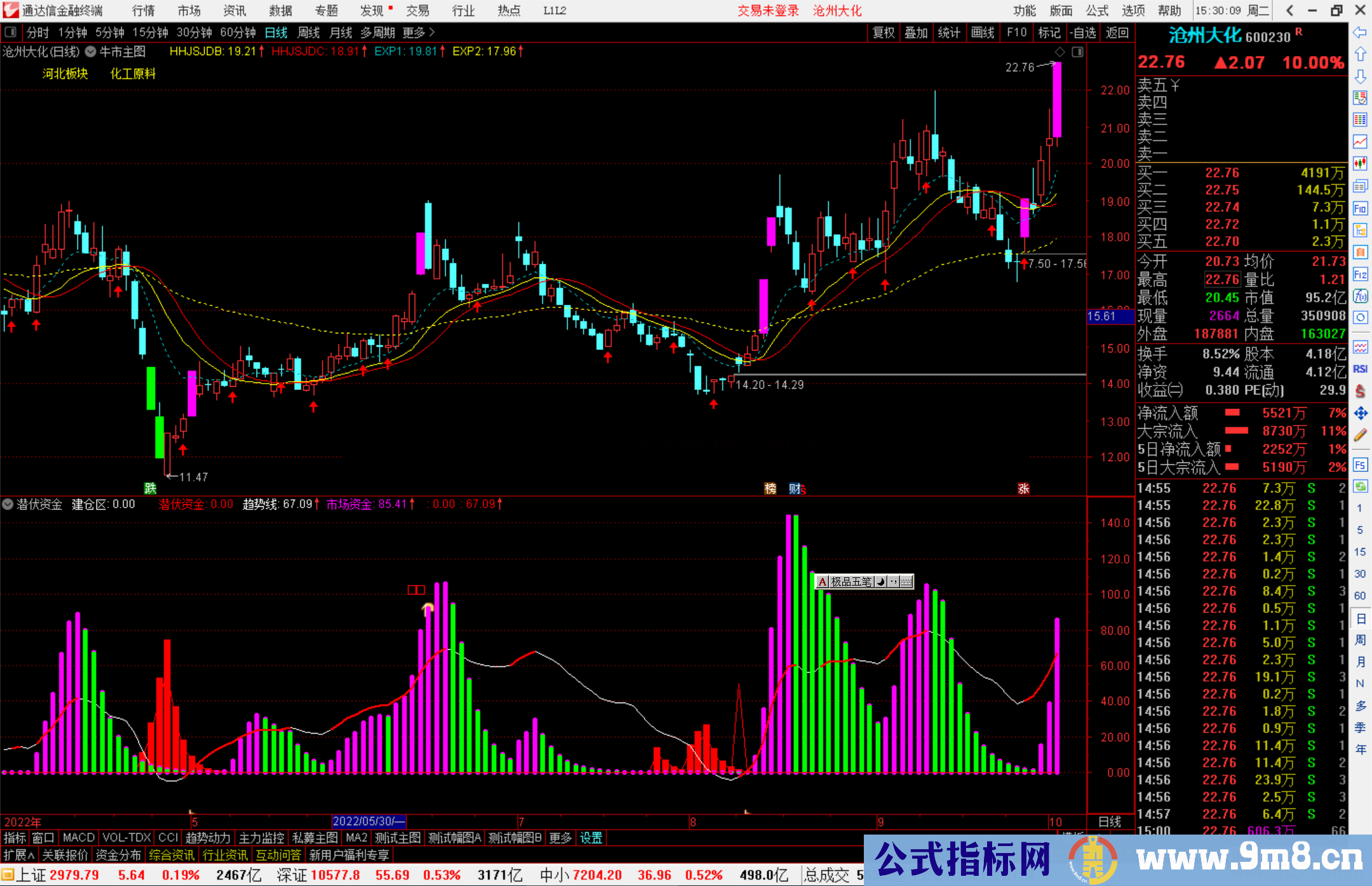The height and width of the screenshot is (886, 1372).
Task: Switch to the MACD indicator tab
Action: tap(78, 838)
